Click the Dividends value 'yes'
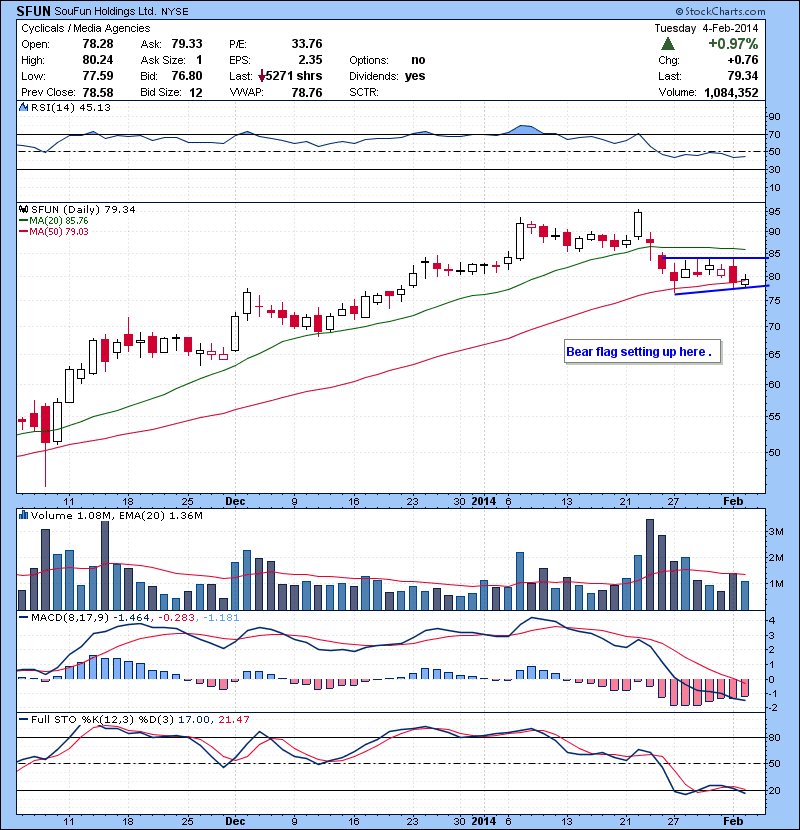This screenshot has width=800, height=830. point(415,76)
